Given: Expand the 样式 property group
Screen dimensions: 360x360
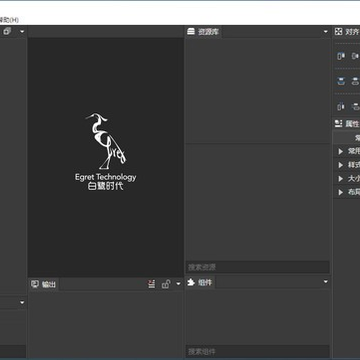Looking at the screenshot, I should click(x=341, y=165).
